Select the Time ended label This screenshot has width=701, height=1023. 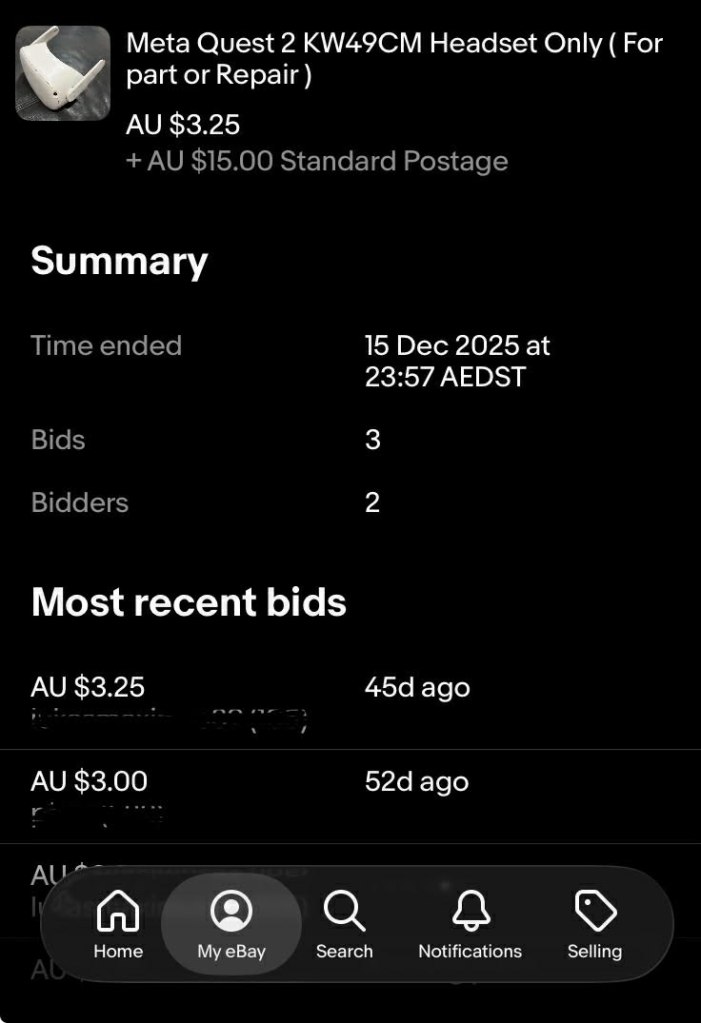coord(106,346)
